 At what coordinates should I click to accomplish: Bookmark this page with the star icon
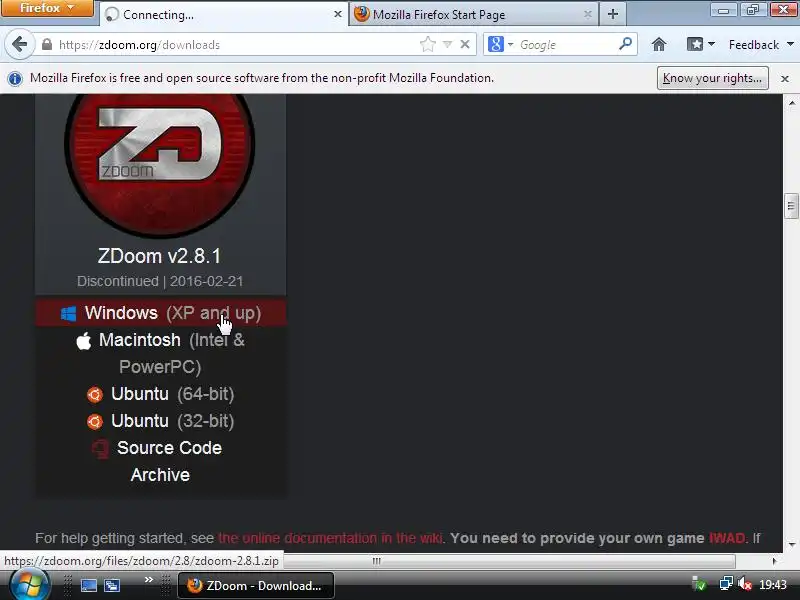click(428, 44)
